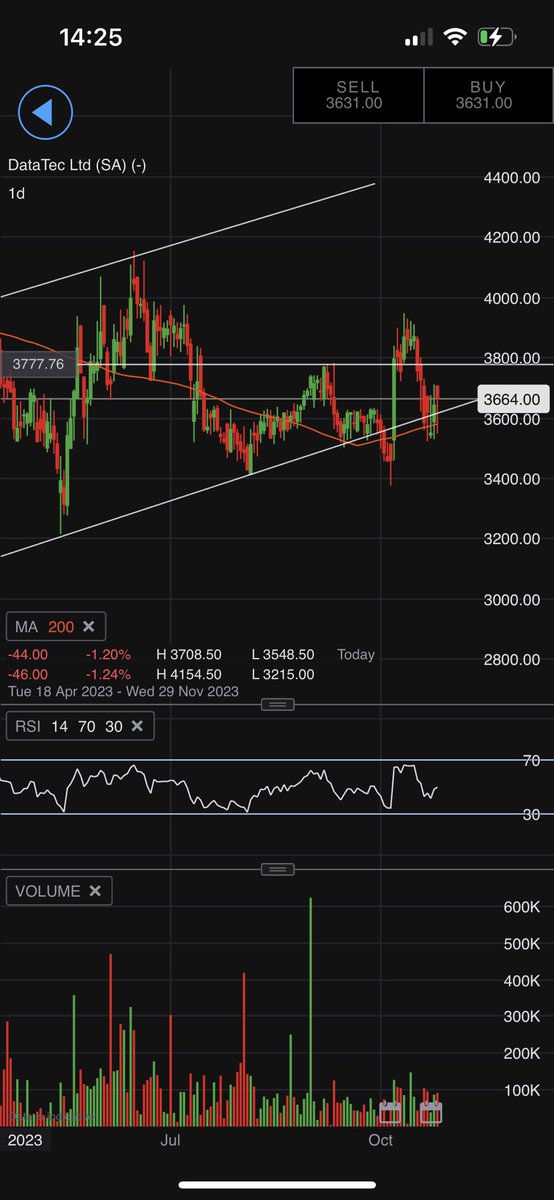
Task: Tap the H 3708.50 high value
Action: [190, 655]
